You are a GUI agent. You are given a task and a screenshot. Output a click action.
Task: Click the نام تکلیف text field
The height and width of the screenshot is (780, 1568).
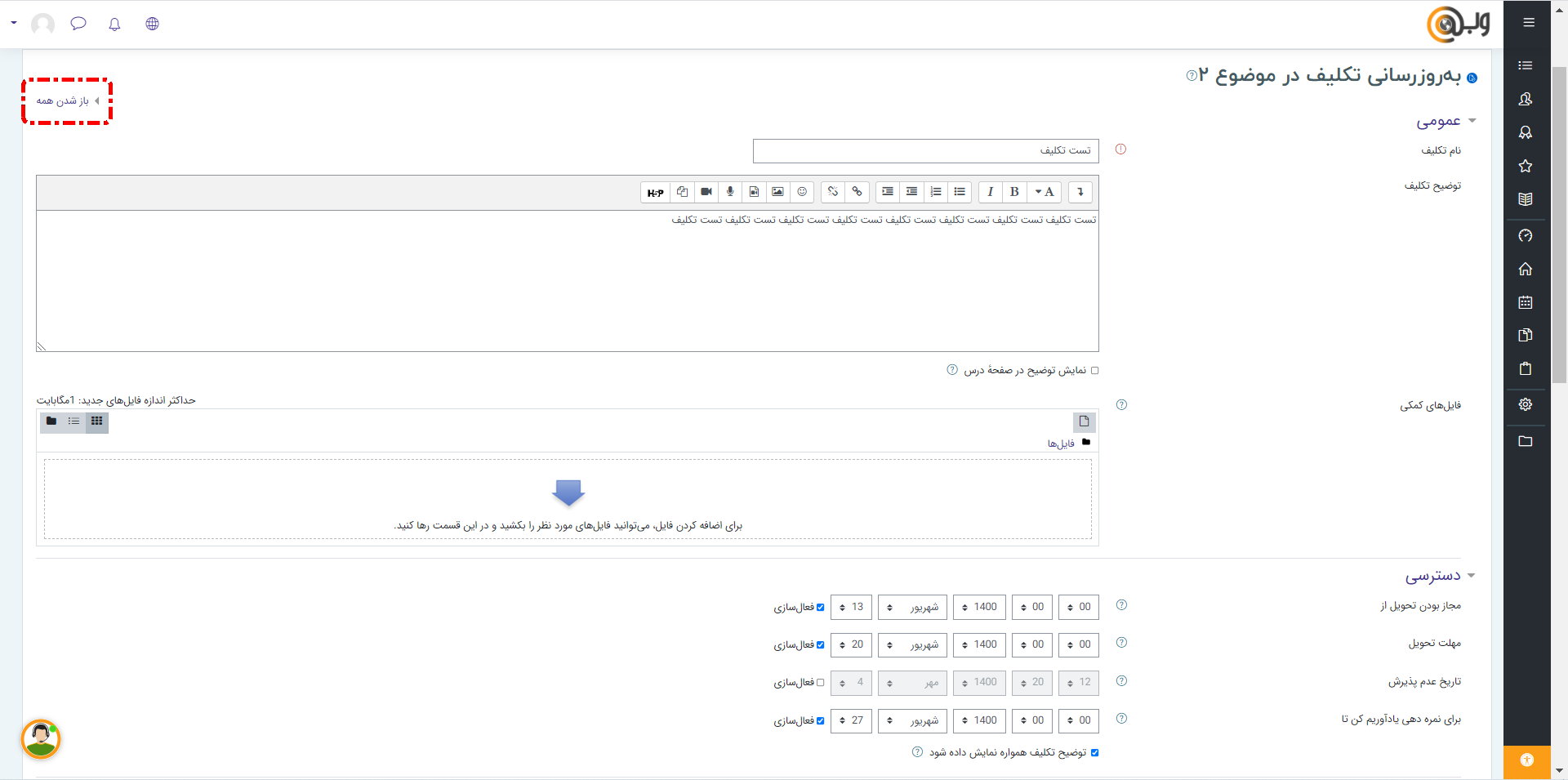(x=925, y=151)
